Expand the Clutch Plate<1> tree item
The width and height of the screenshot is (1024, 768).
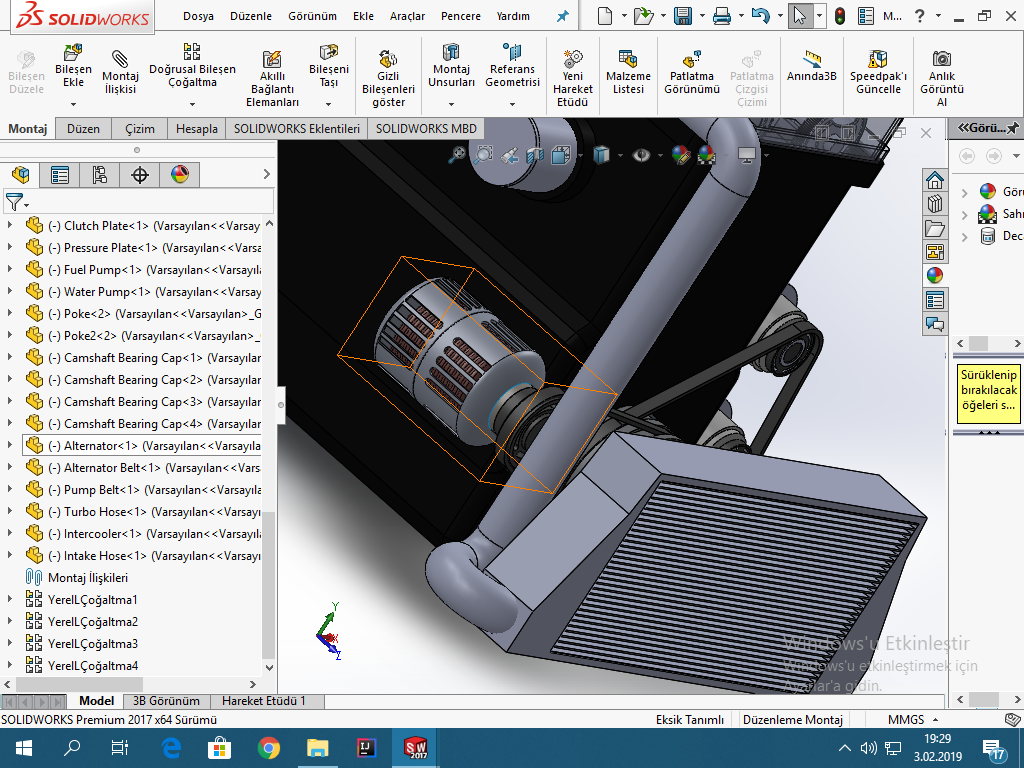(9, 225)
